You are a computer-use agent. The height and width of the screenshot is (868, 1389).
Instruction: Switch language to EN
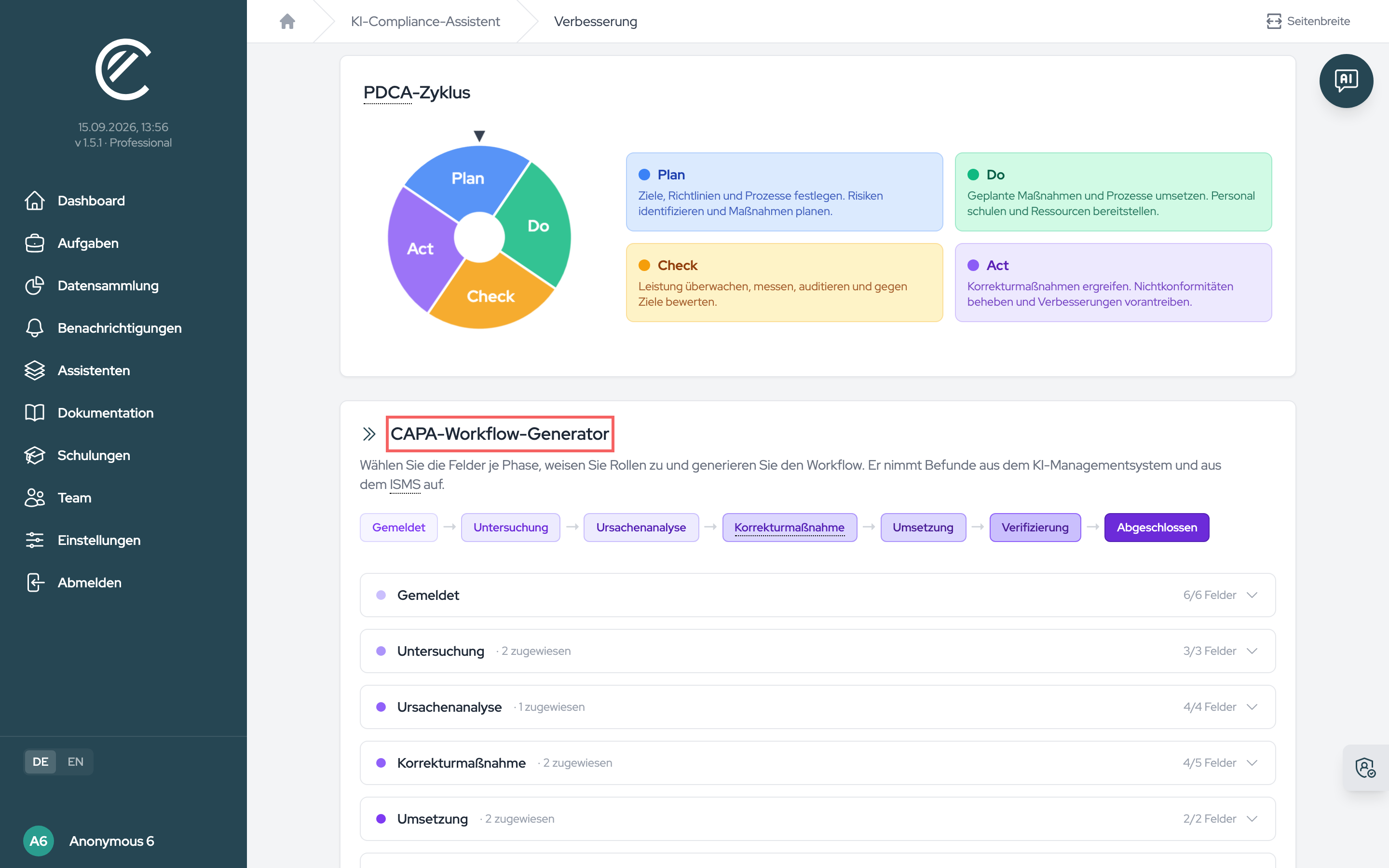tap(75, 762)
